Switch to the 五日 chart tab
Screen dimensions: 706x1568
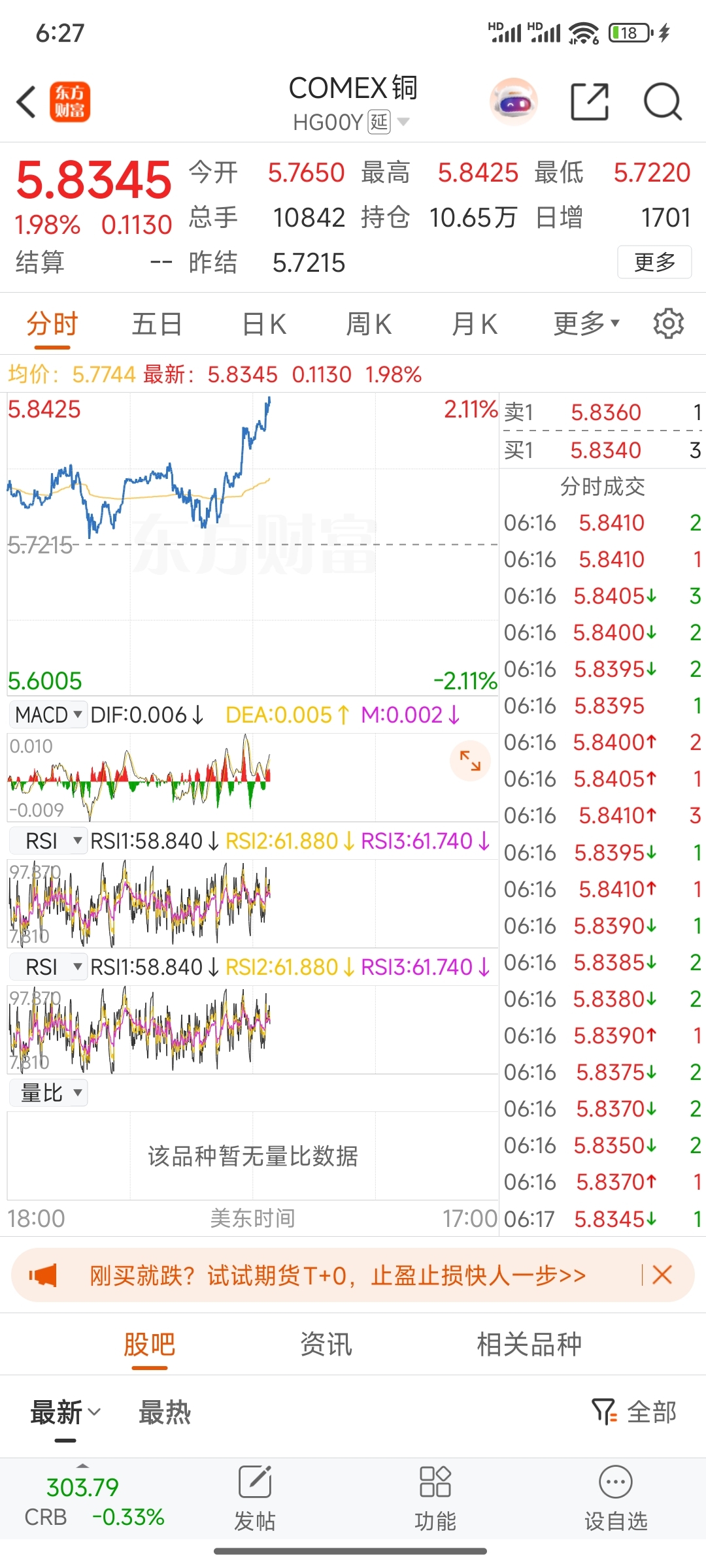[157, 323]
